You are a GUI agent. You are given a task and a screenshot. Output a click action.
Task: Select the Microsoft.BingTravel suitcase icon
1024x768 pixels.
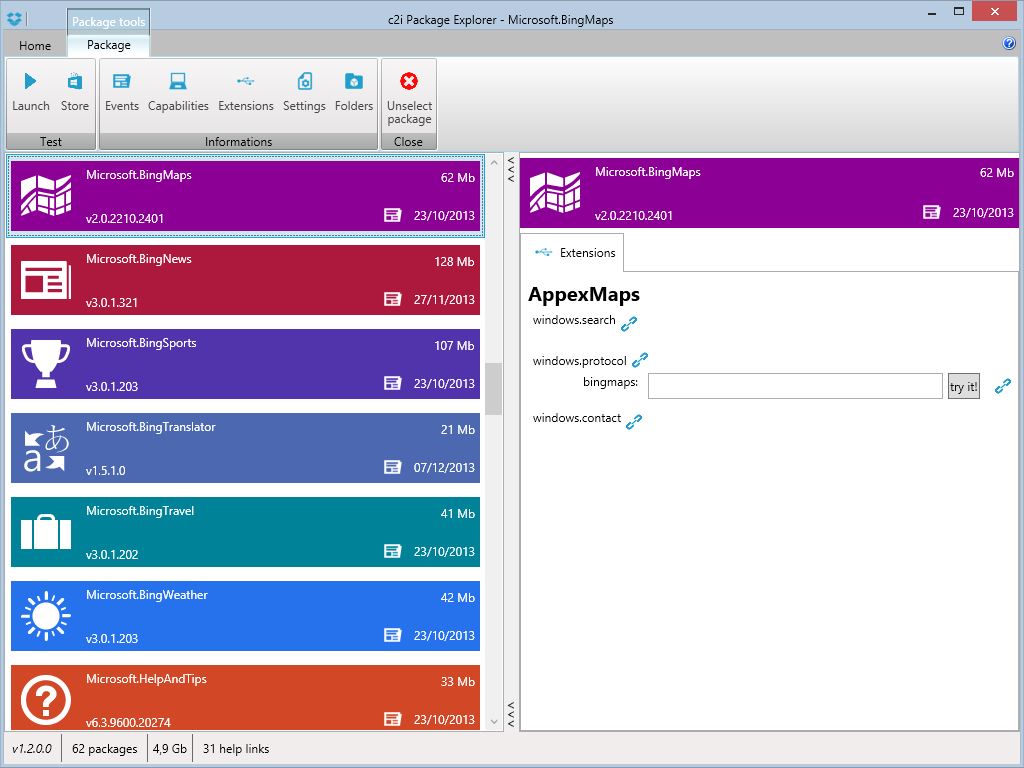point(45,532)
